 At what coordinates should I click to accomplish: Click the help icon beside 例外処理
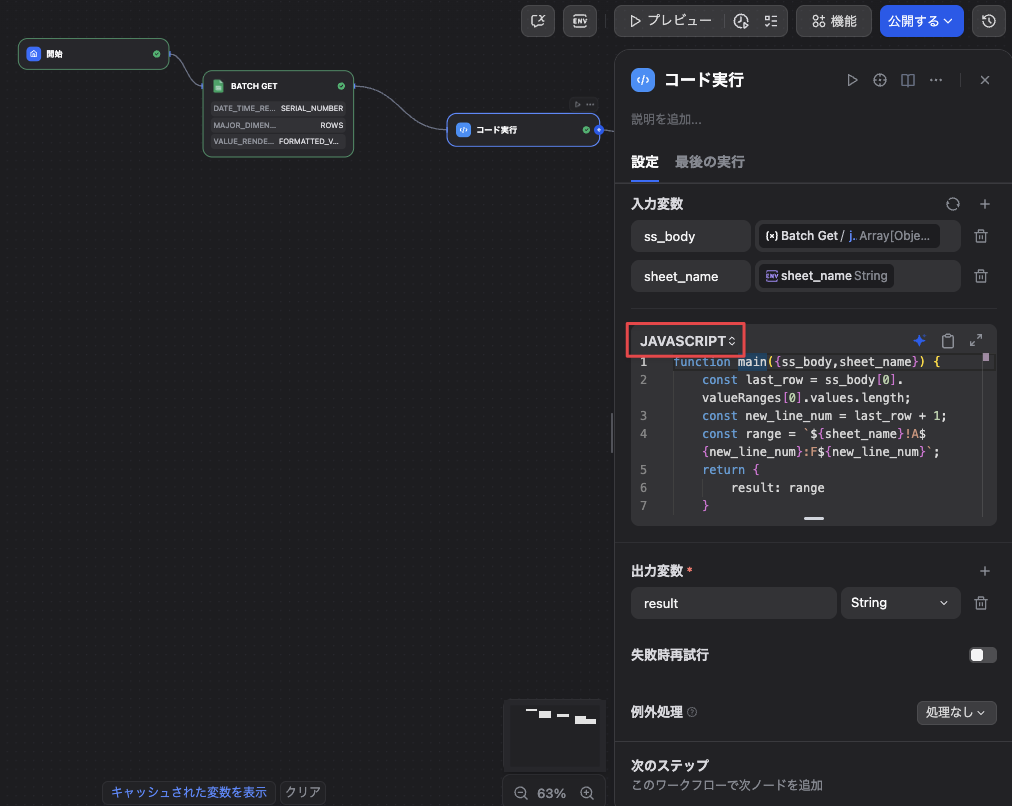[x=692, y=712]
